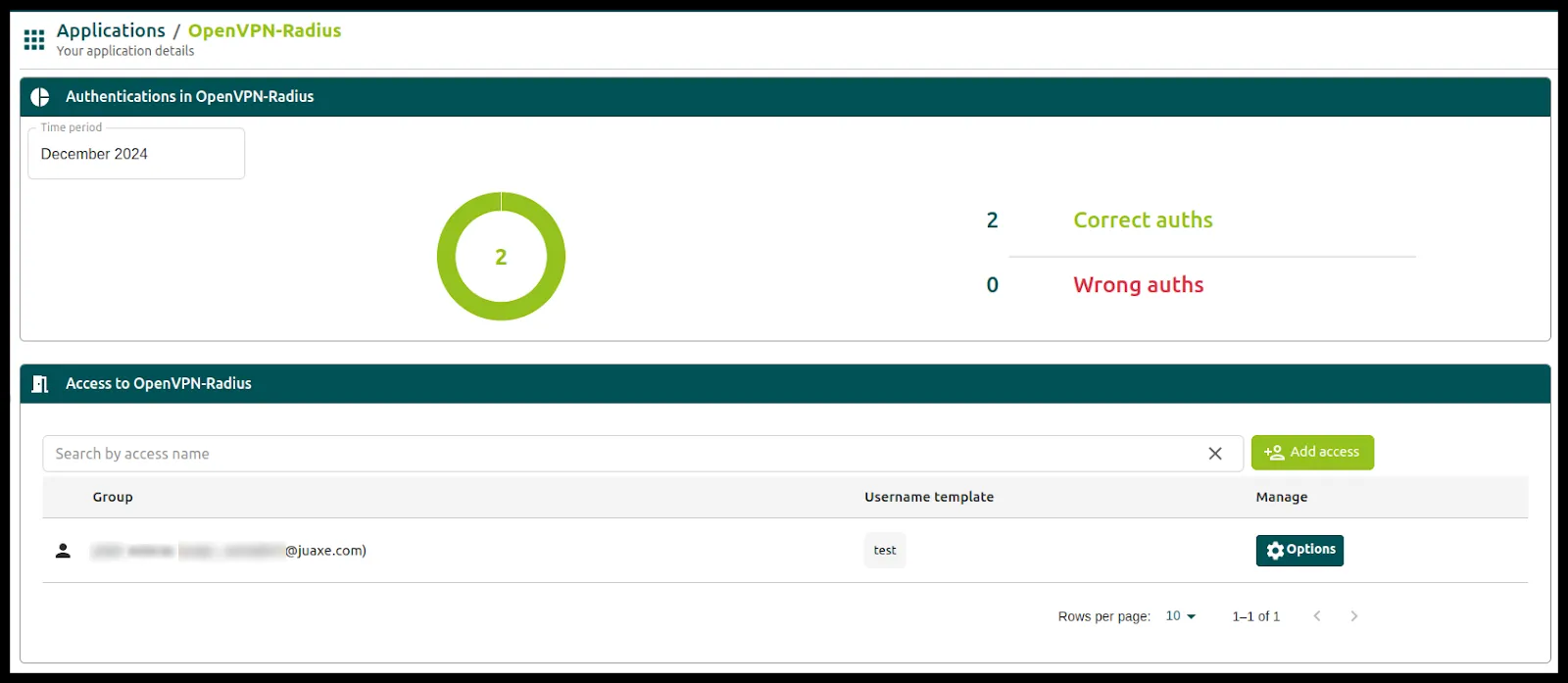The width and height of the screenshot is (1568, 683).
Task: Click the Rows per page label
Action: 1103,616
